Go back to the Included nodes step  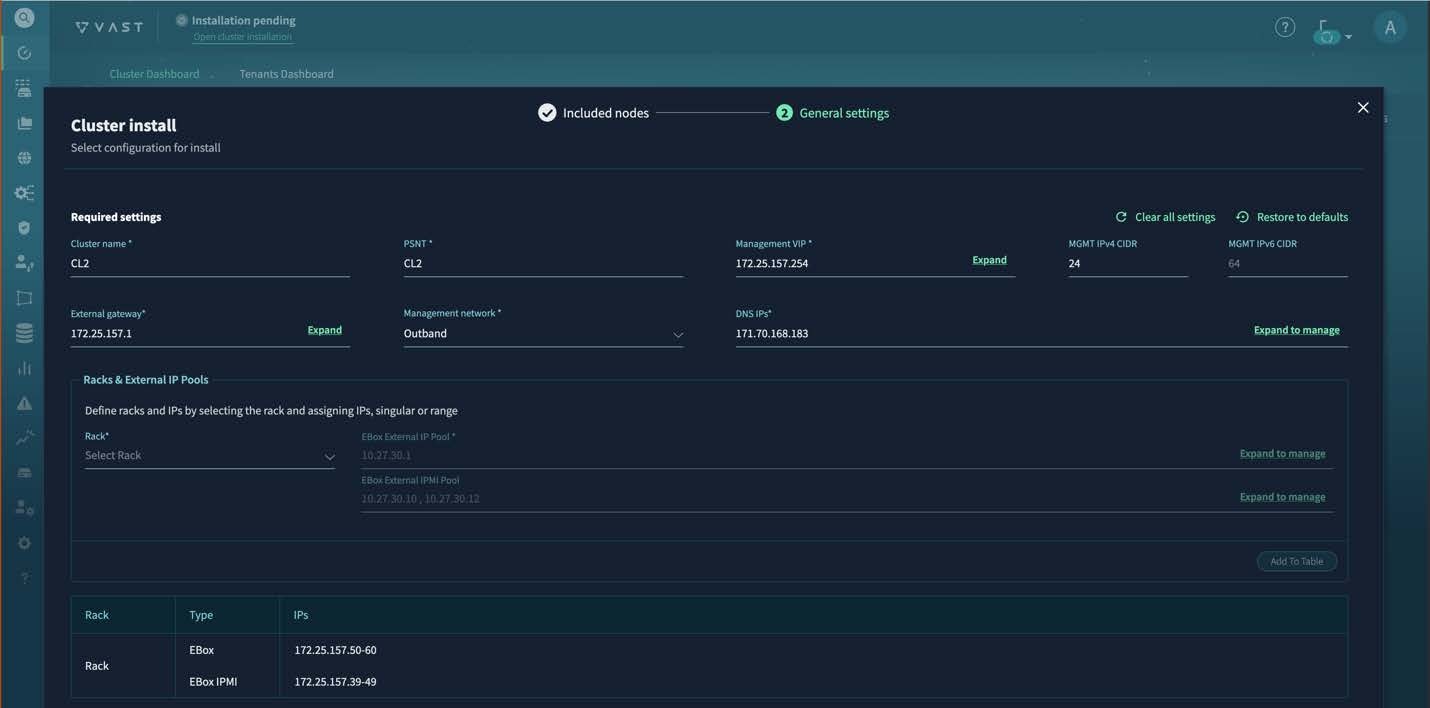point(594,113)
